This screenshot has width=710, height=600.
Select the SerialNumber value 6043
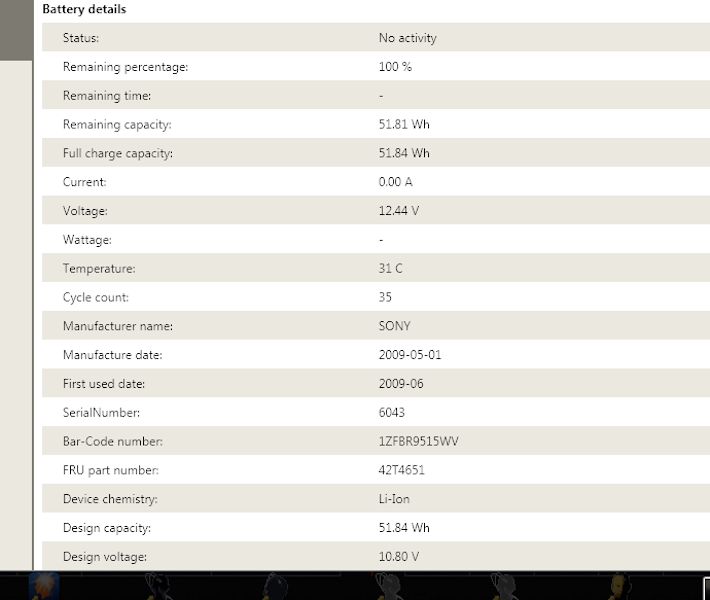[392, 413]
